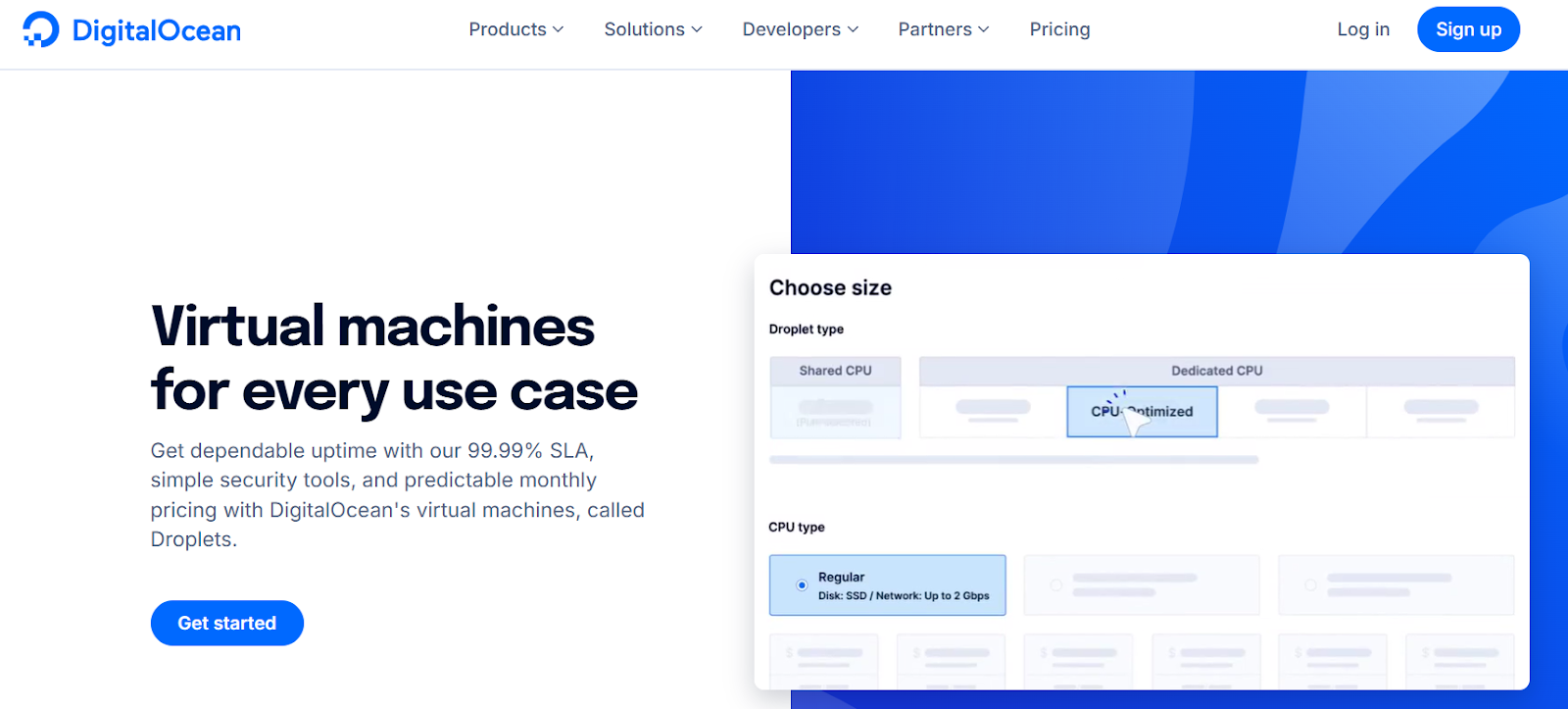Click the Sign up button
Screen dimensions: 1568x709
coord(1468,29)
